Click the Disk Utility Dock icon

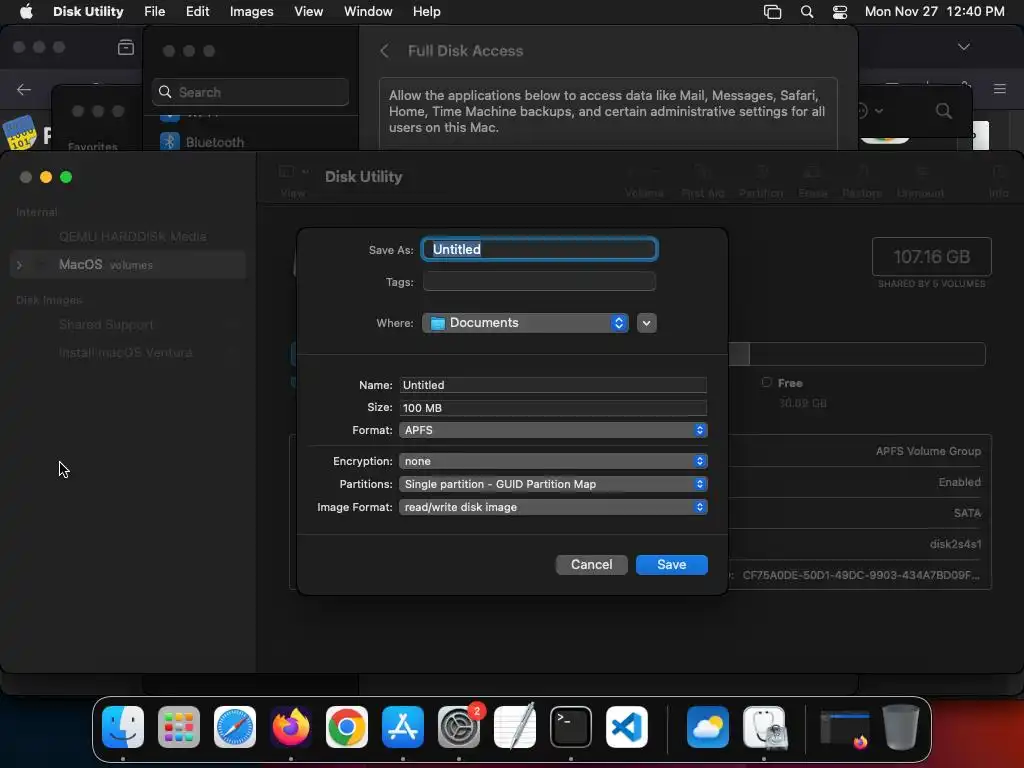[x=764, y=727]
